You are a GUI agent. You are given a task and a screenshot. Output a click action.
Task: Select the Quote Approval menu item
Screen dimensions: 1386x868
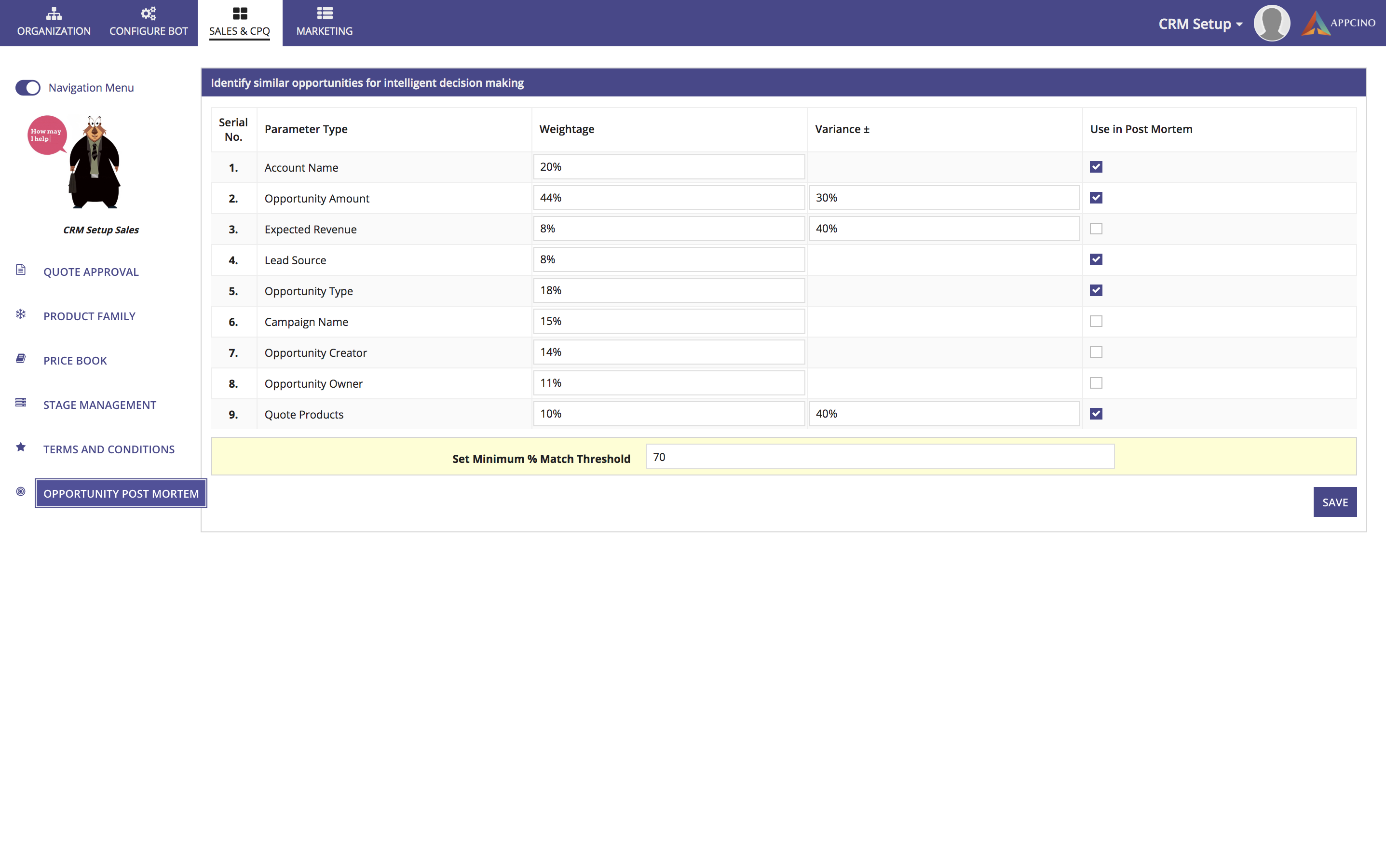pos(91,271)
